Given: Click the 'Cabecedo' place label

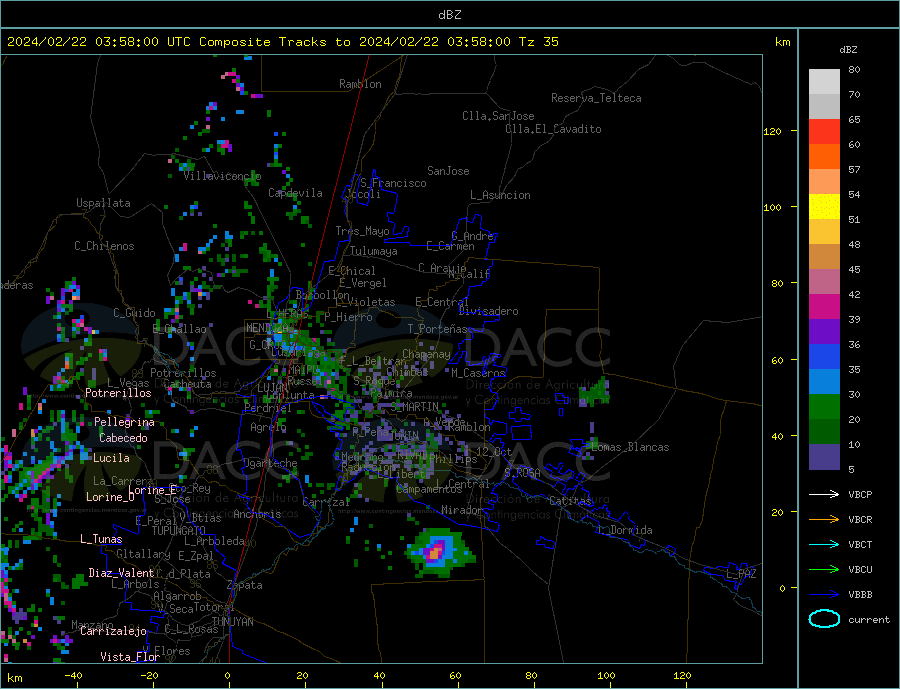Looking at the screenshot, I should point(123,438).
